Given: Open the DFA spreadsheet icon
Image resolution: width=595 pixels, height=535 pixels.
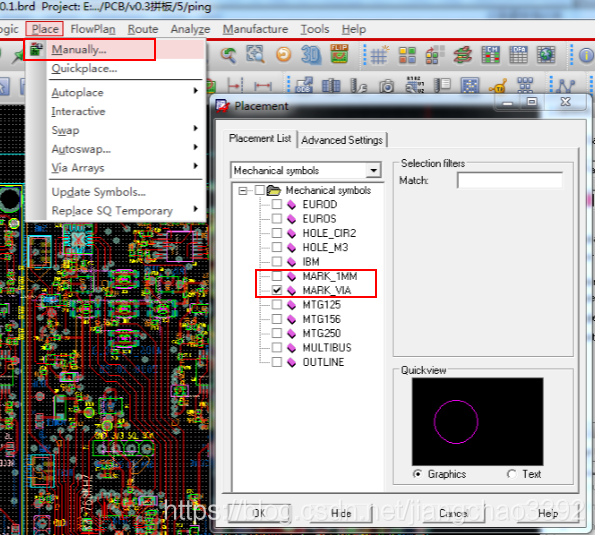Looking at the screenshot, I should [518, 55].
